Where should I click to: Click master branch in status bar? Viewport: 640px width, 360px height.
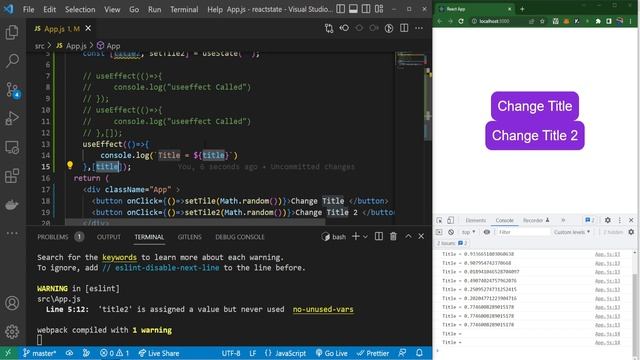[x=40, y=353]
